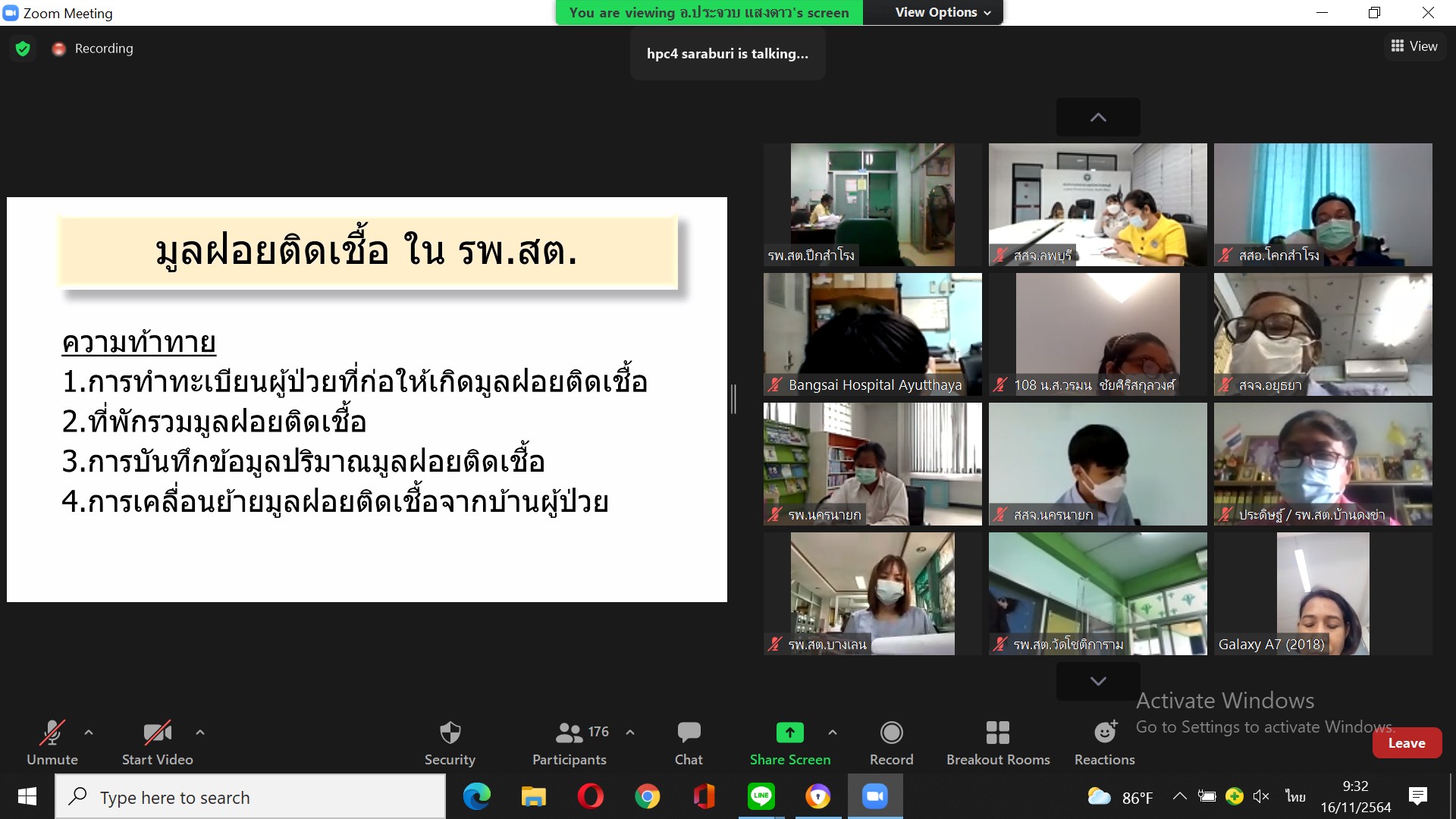Open Opera browser from the taskbar
The width and height of the screenshot is (1456, 819).
[x=591, y=796]
